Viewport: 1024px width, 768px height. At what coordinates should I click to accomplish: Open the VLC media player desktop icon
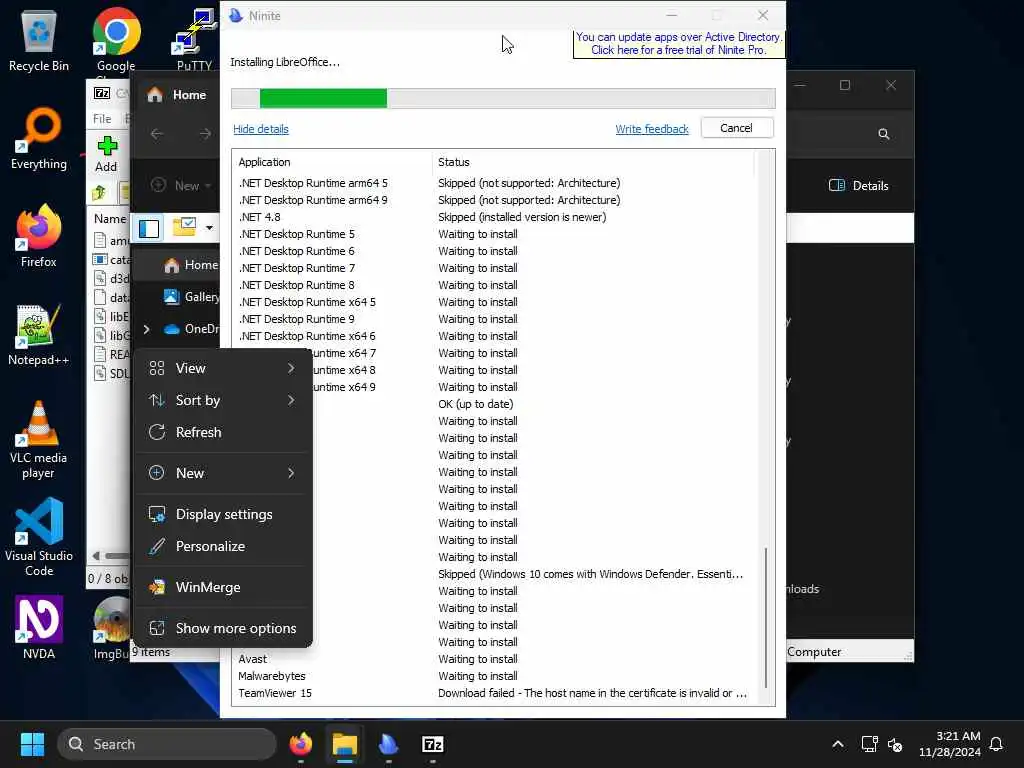[39, 439]
